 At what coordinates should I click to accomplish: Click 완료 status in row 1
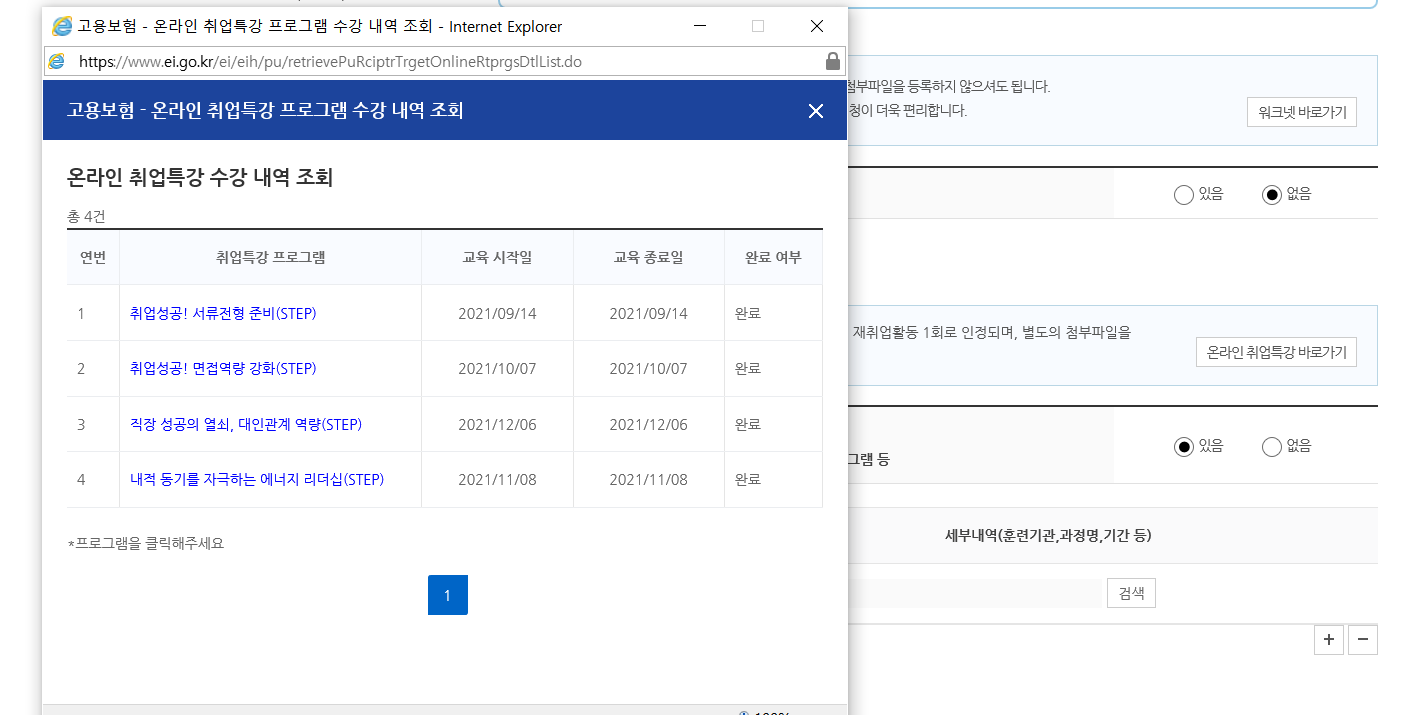point(748,313)
